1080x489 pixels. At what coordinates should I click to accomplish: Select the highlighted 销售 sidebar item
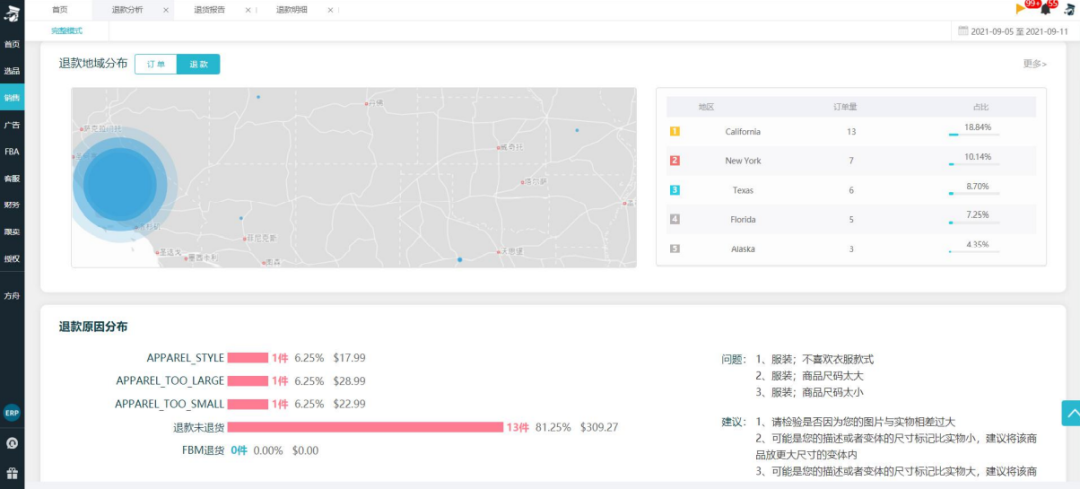tap(12, 98)
